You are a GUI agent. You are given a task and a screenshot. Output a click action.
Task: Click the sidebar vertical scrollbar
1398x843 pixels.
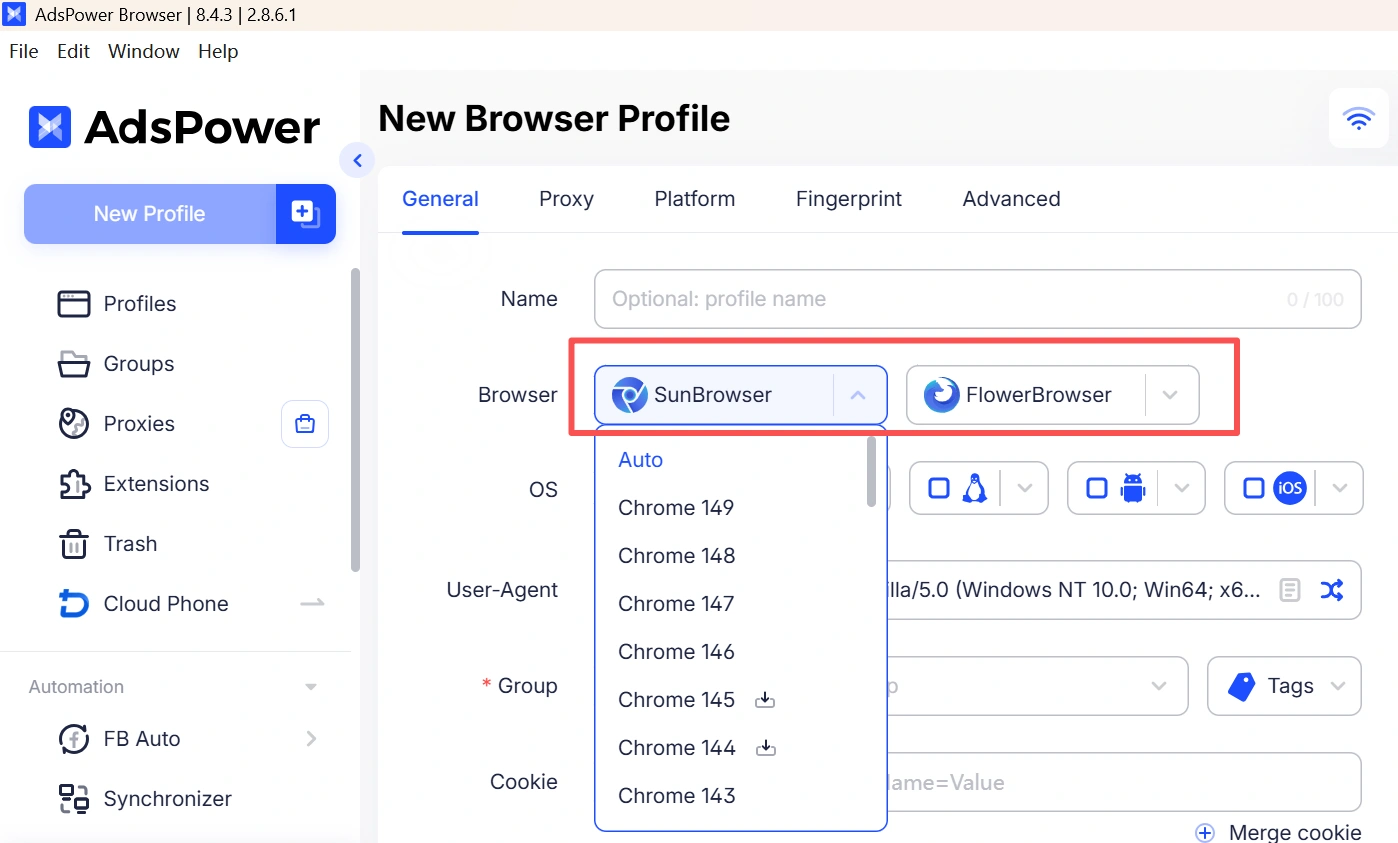(355, 420)
